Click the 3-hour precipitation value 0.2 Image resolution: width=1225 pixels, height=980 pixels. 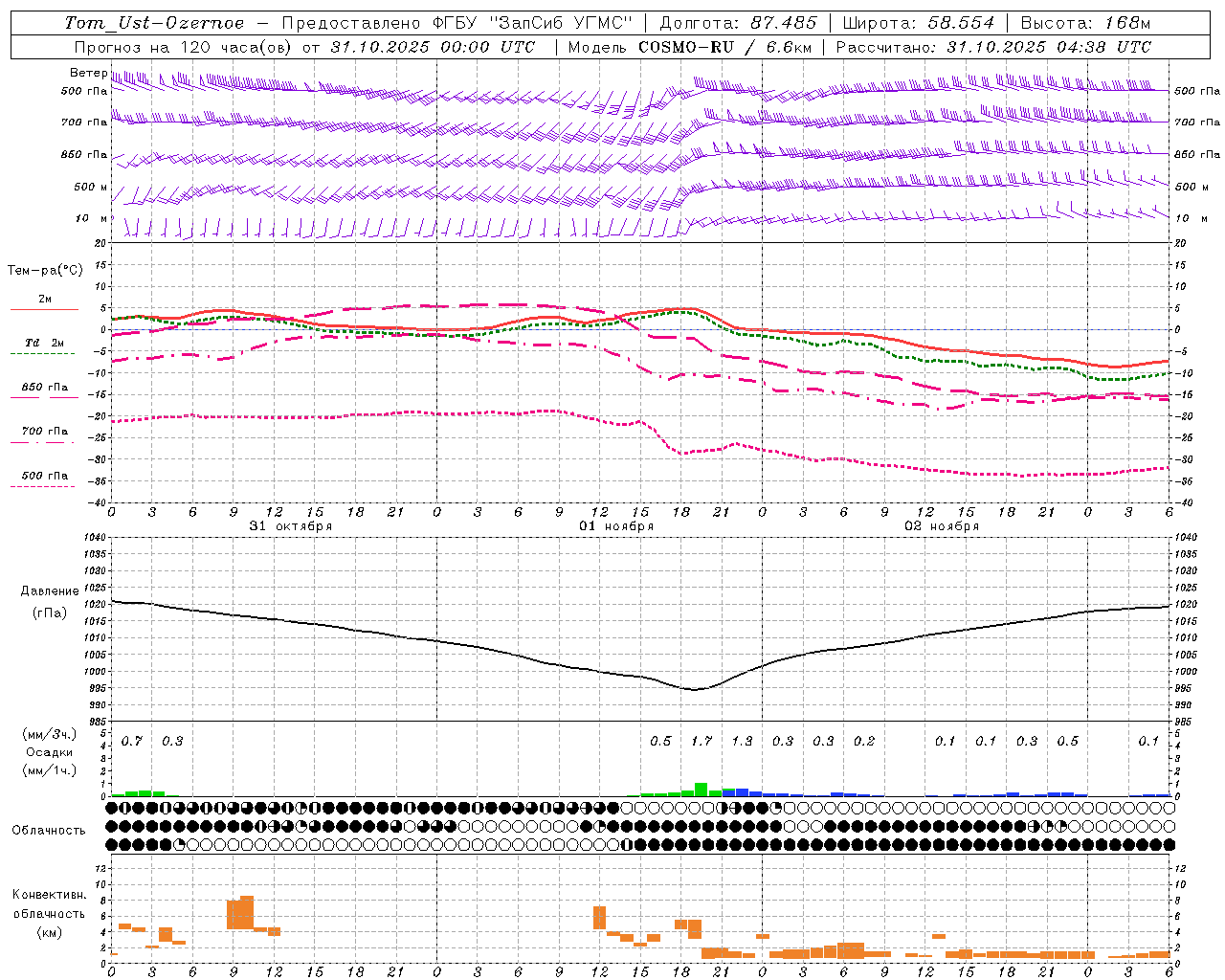coord(864,742)
